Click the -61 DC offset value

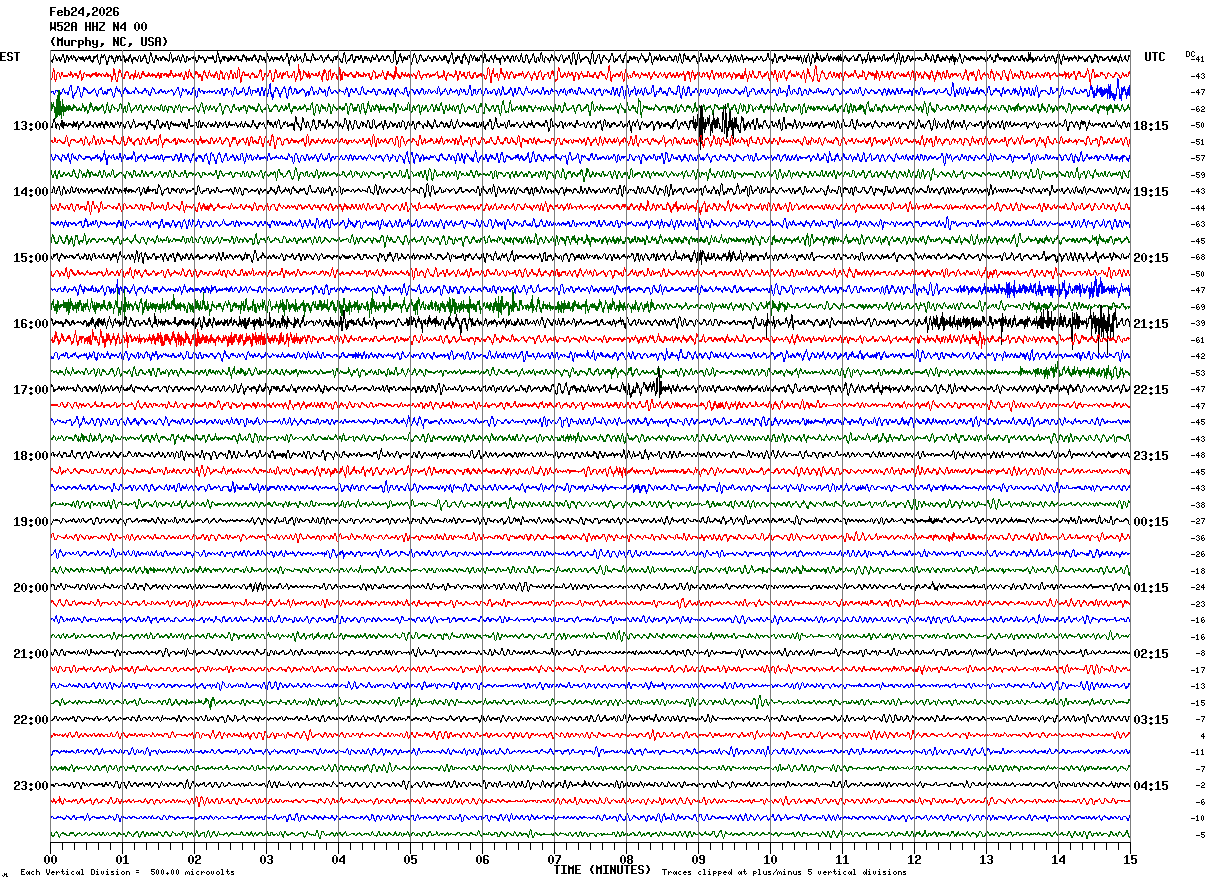click(x=1198, y=340)
